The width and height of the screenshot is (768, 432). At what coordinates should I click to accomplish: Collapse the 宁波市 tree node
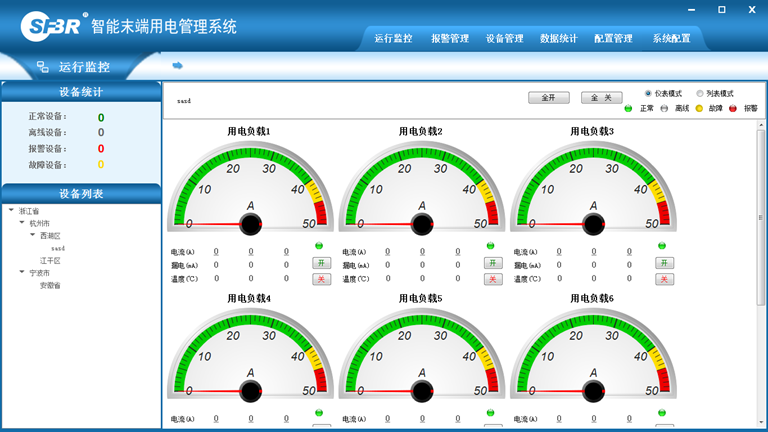pos(20,272)
